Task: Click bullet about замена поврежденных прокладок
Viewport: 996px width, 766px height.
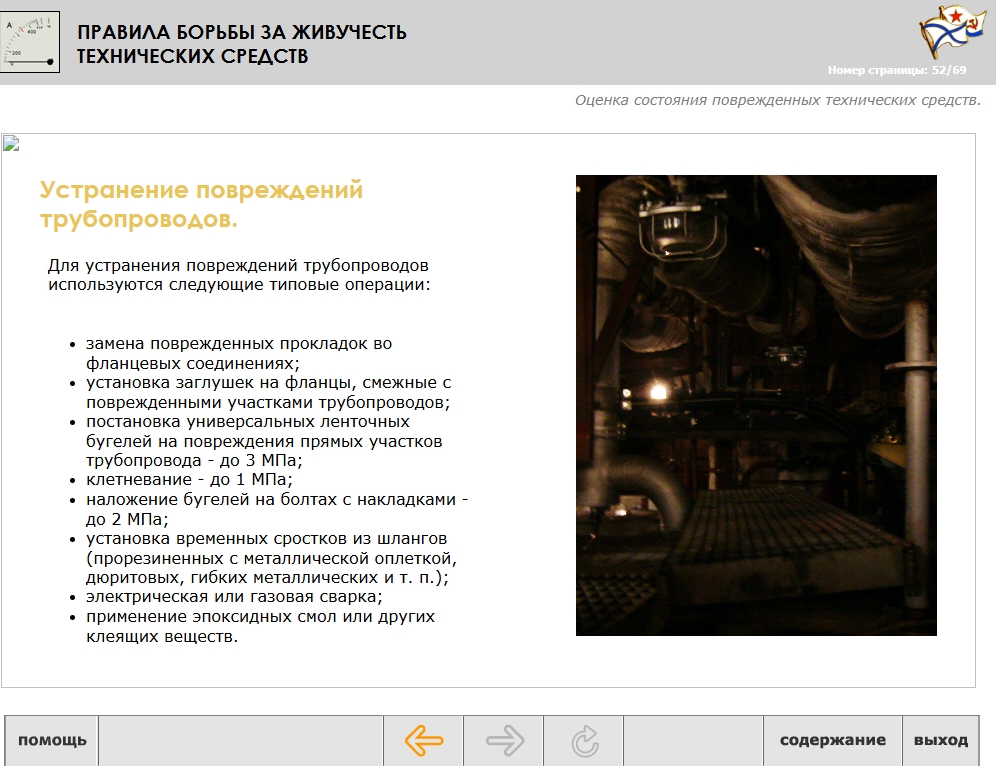Action: 238,353
